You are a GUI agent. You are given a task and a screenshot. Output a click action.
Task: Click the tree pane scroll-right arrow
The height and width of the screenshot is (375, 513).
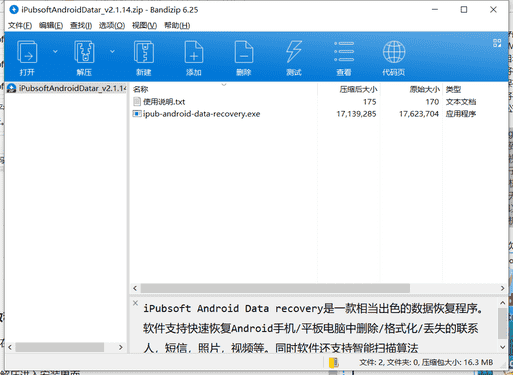pos(121,347)
